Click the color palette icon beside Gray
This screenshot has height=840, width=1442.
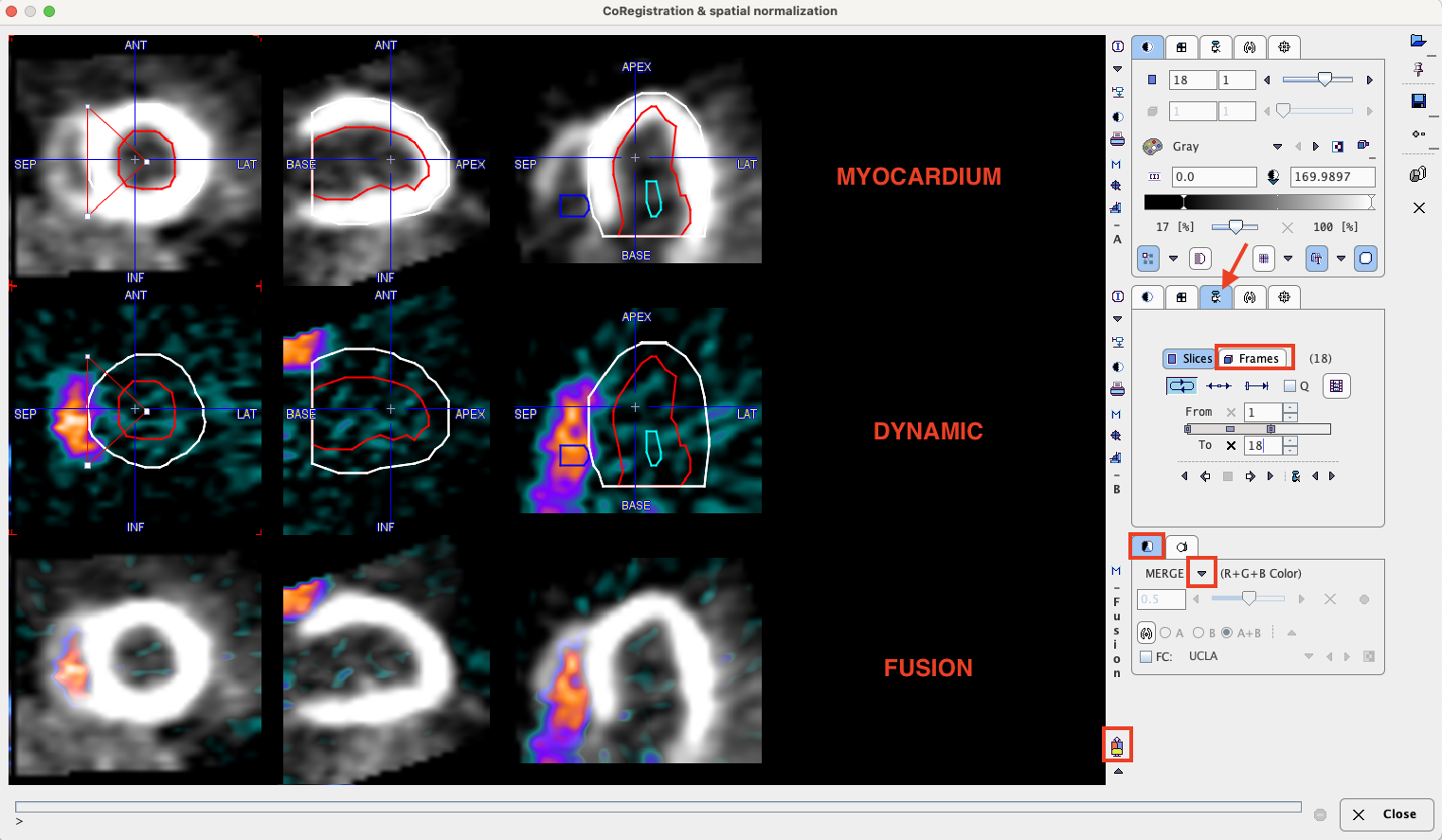[1153, 147]
